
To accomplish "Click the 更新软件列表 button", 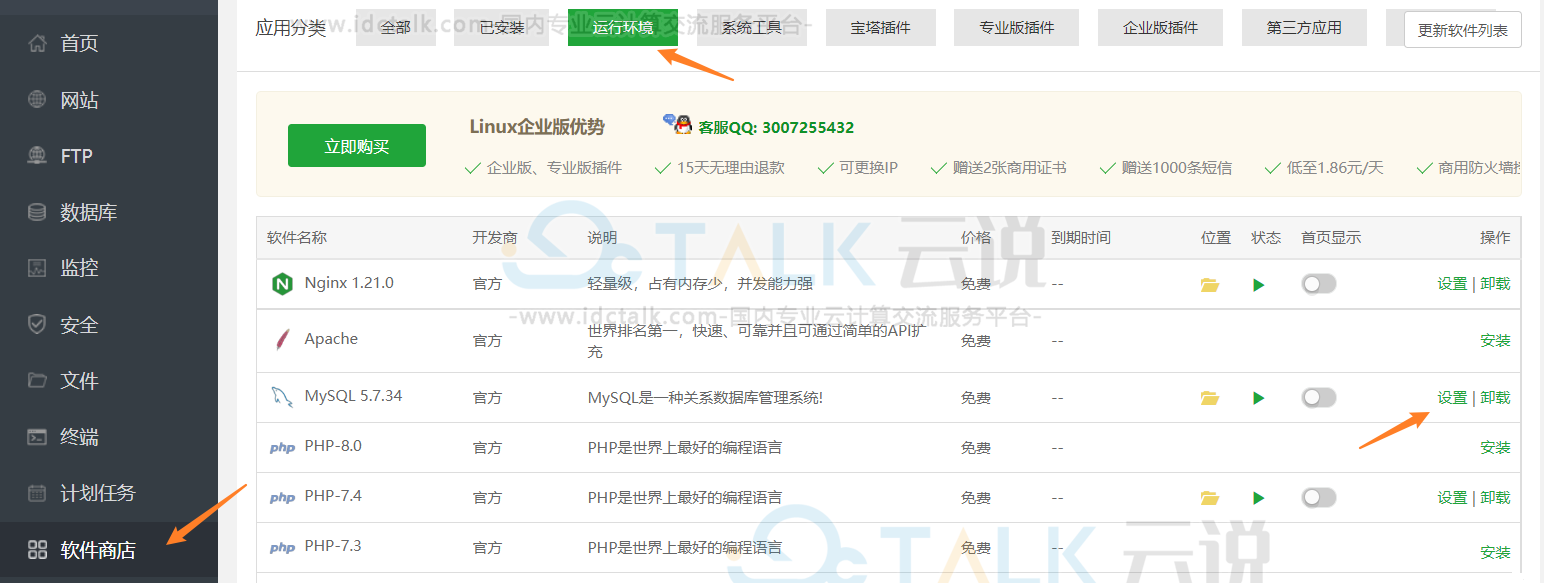I will (x=1463, y=30).
